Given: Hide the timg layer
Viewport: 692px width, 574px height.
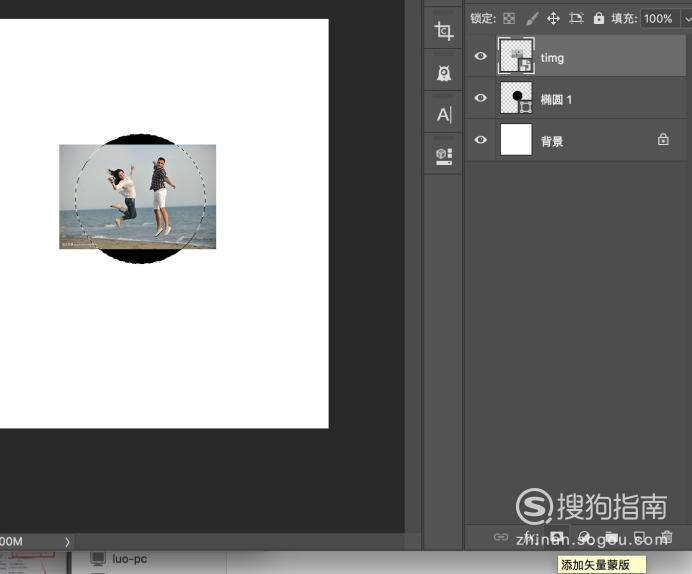Looking at the screenshot, I should (481, 56).
